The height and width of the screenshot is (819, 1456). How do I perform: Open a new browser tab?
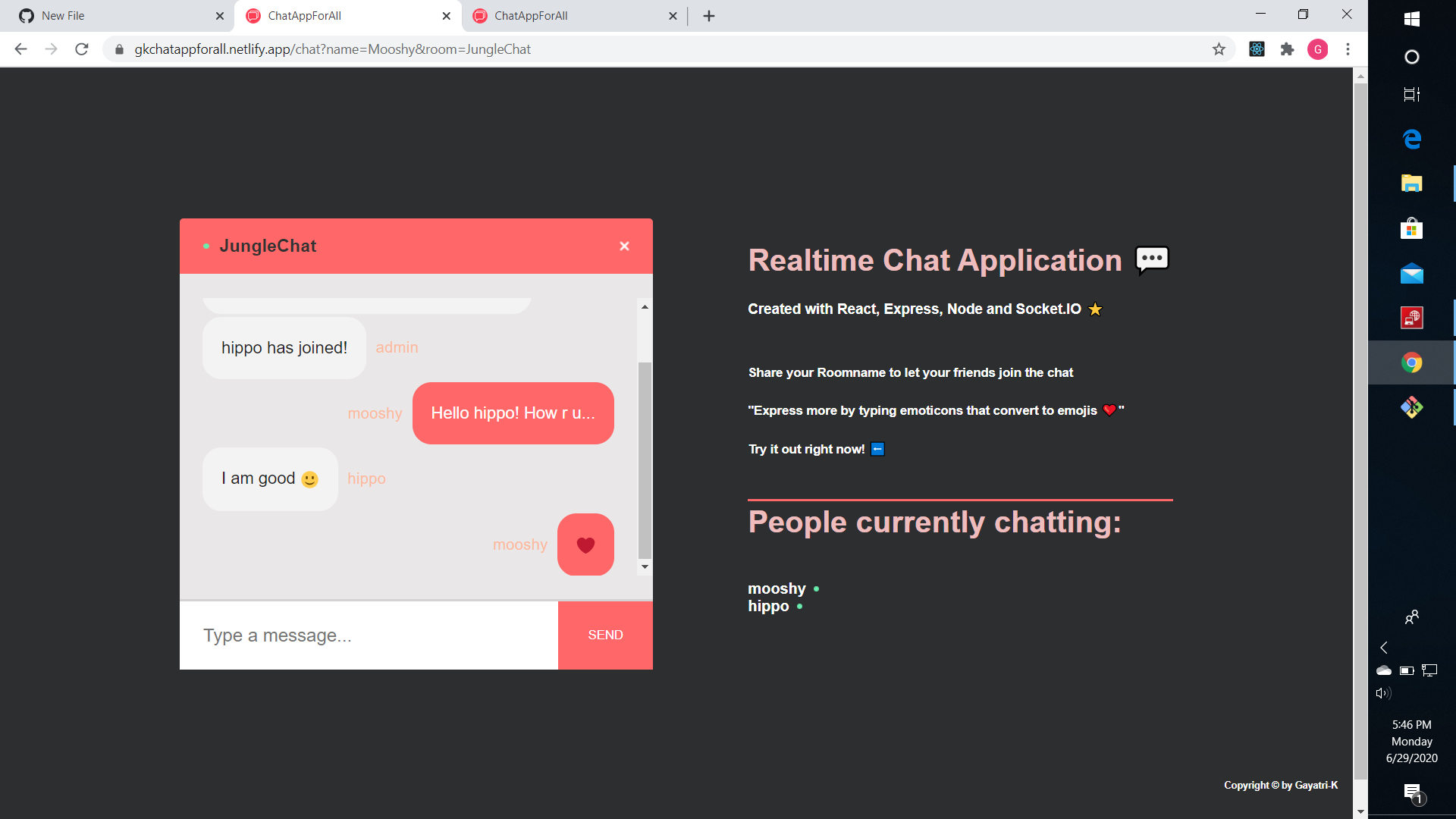pyautogui.click(x=709, y=16)
